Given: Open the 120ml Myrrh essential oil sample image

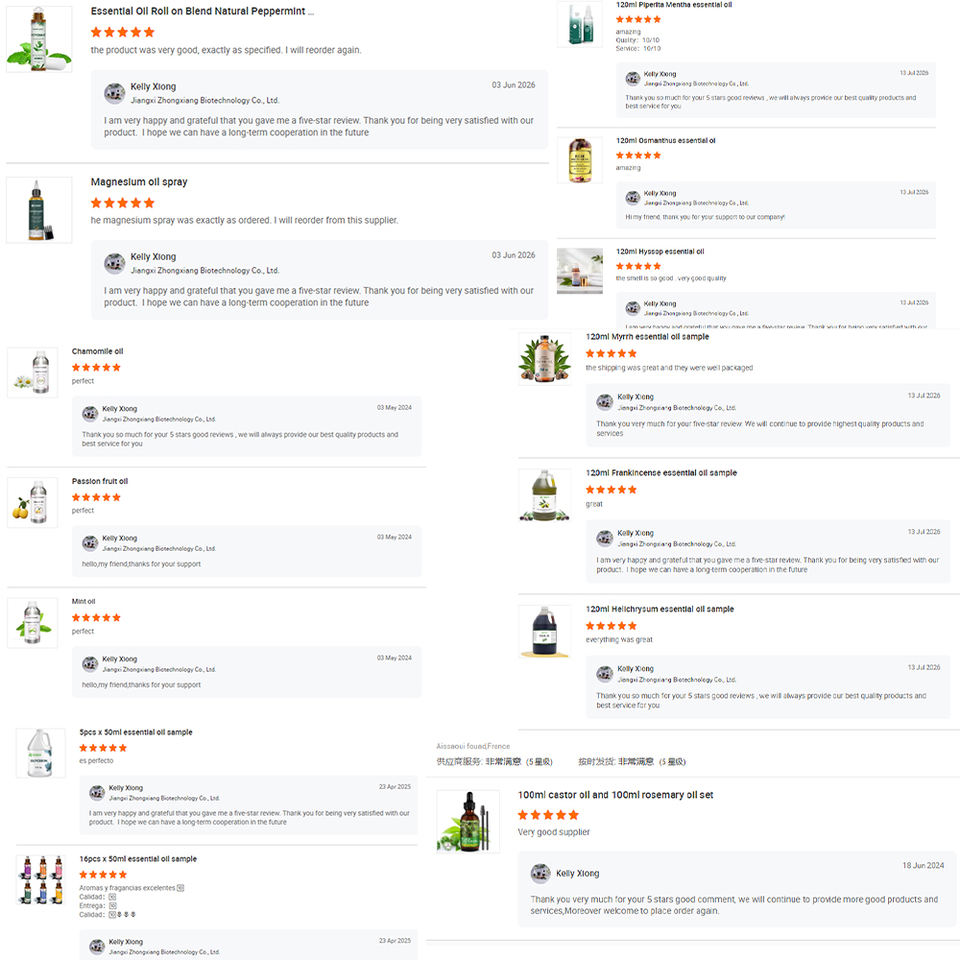Looking at the screenshot, I should click(544, 359).
